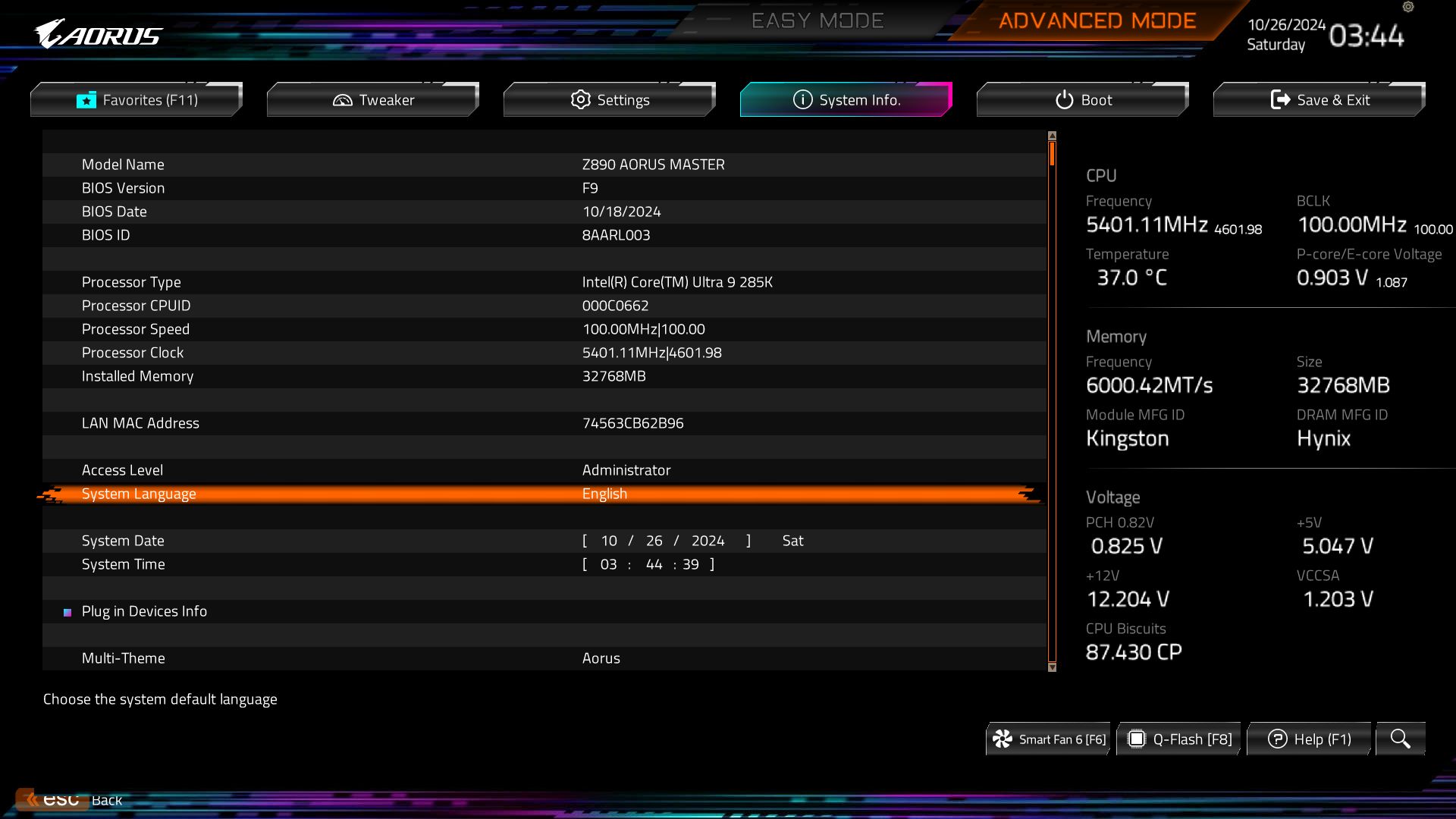The height and width of the screenshot is (819, 1456).
Task: Go back using the ESC Back button
Action: [70, 799]
